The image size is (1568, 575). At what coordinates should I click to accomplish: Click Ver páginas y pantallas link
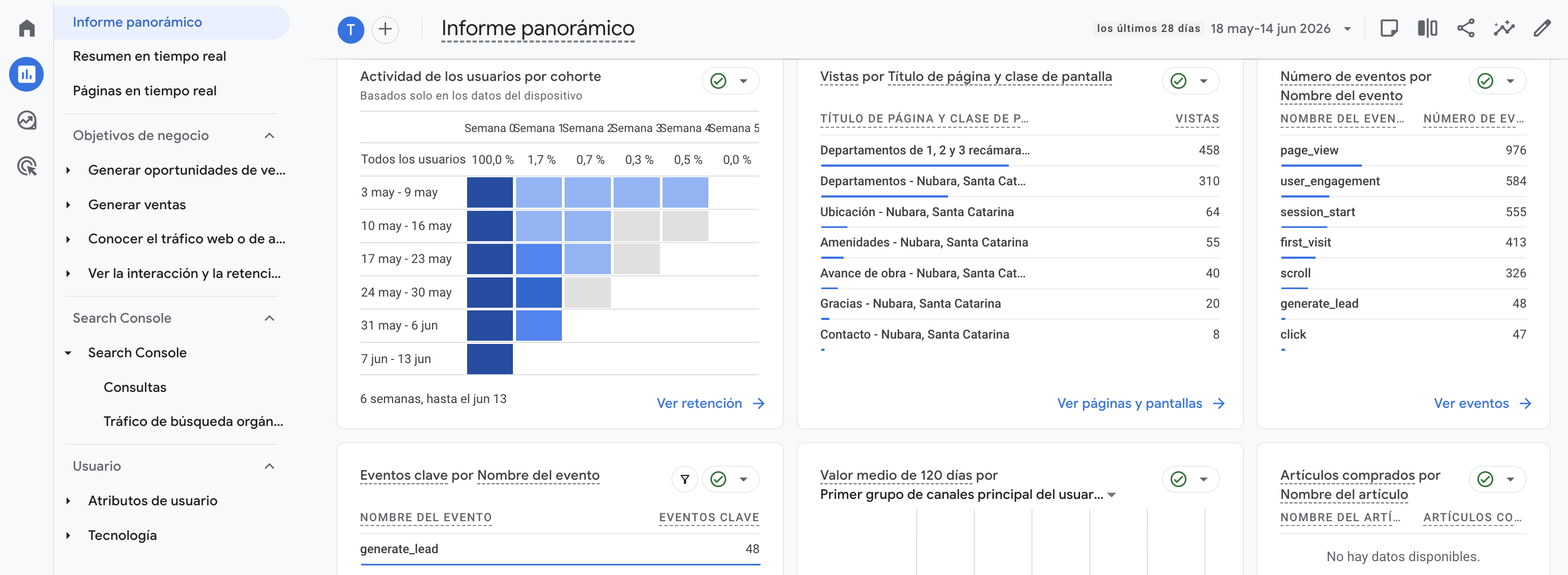point(1141,404)
